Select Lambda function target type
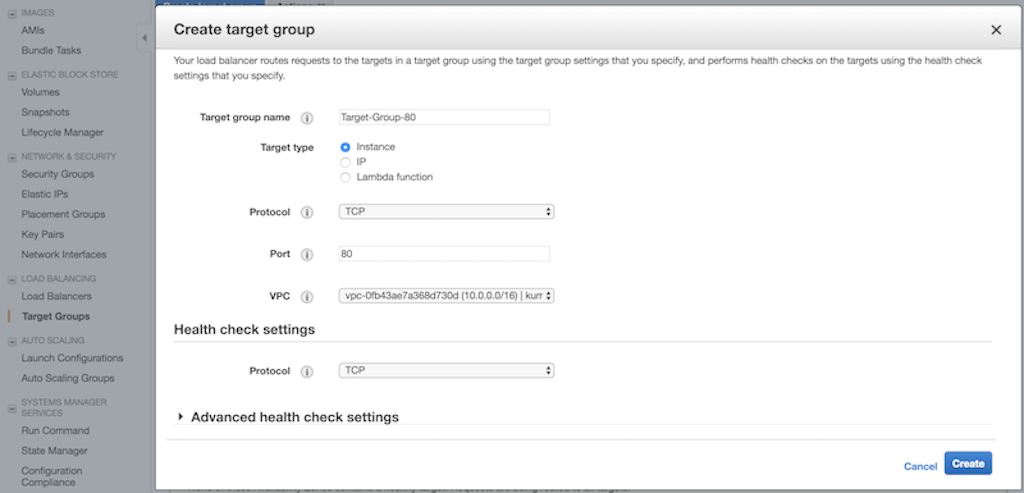This screenshot has width=1024, height=493. point(345,178)
